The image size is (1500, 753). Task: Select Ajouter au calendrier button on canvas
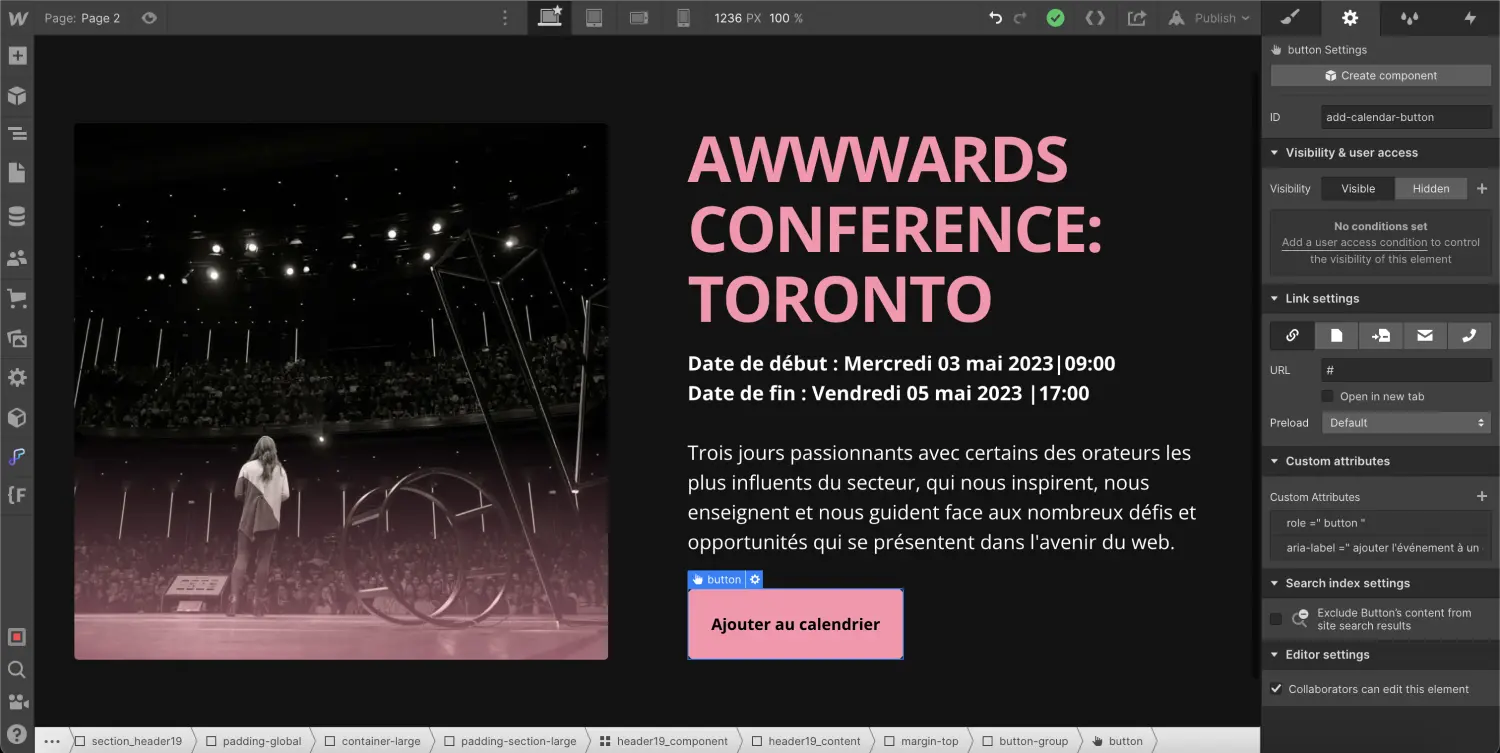pyautogui.click(x=796, y=624)
